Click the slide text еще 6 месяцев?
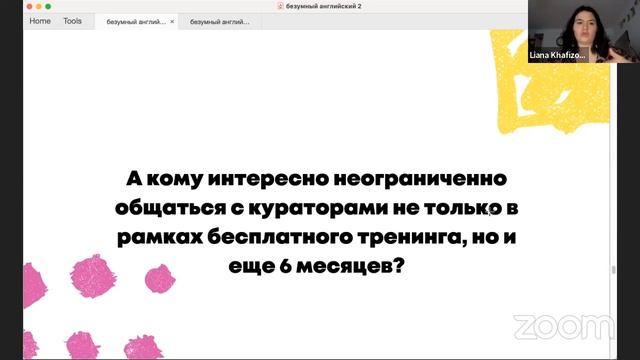 (x=317, y=267)
